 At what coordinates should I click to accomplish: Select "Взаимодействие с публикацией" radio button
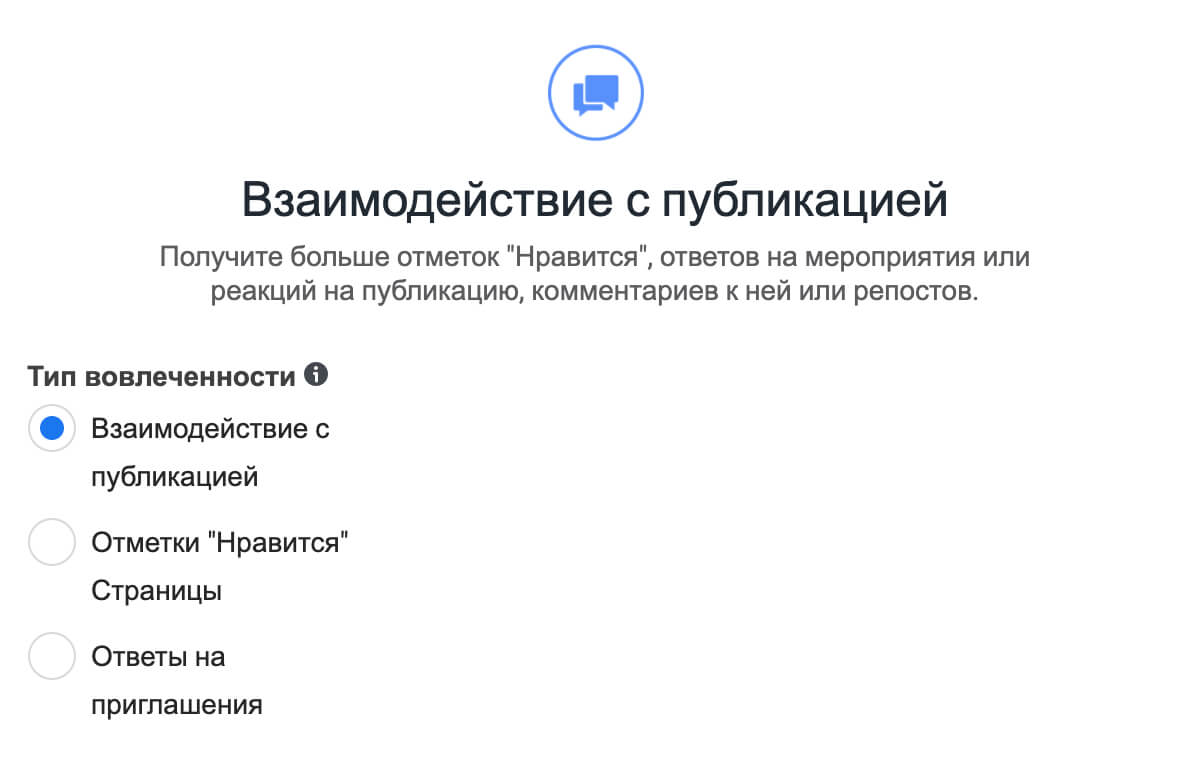point(51,428)
